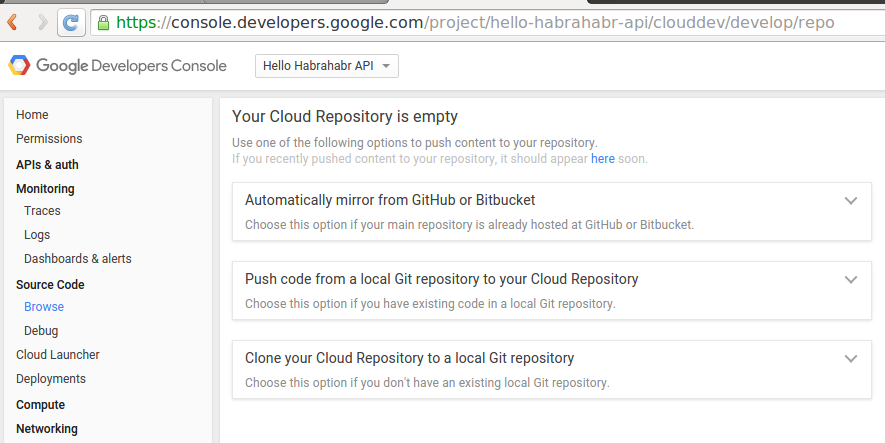Click the 'Your Cloud Repository is empty' heading
885x443 pixels.
(x=345, y=117)
